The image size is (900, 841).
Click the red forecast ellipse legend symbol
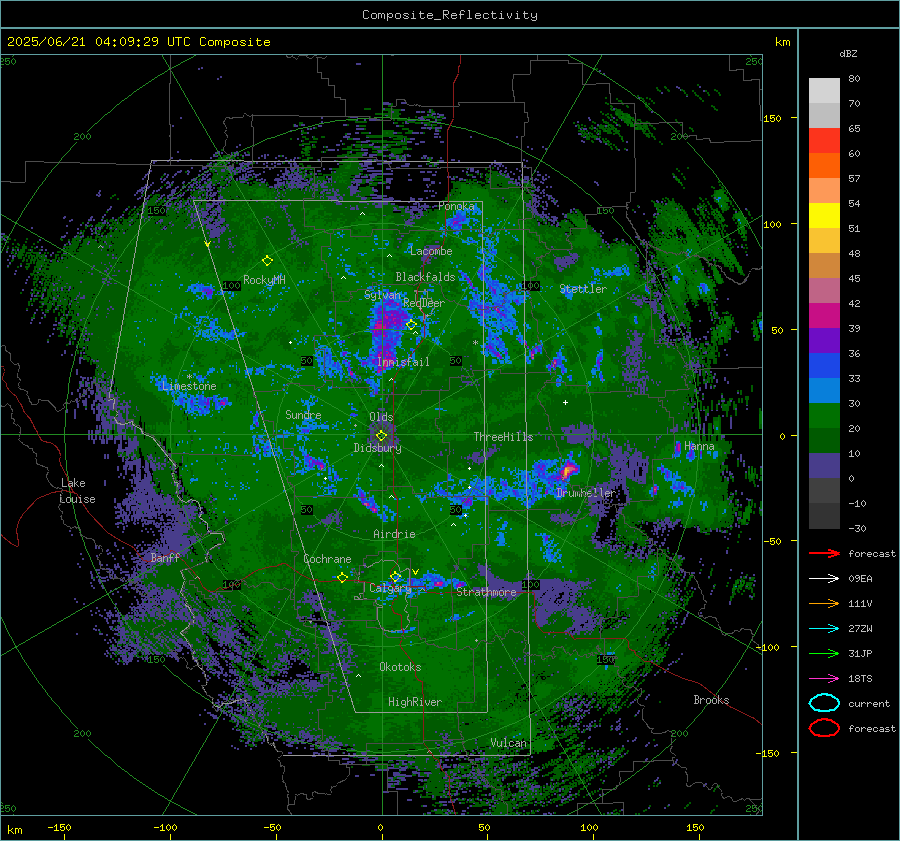click(824, 728)
